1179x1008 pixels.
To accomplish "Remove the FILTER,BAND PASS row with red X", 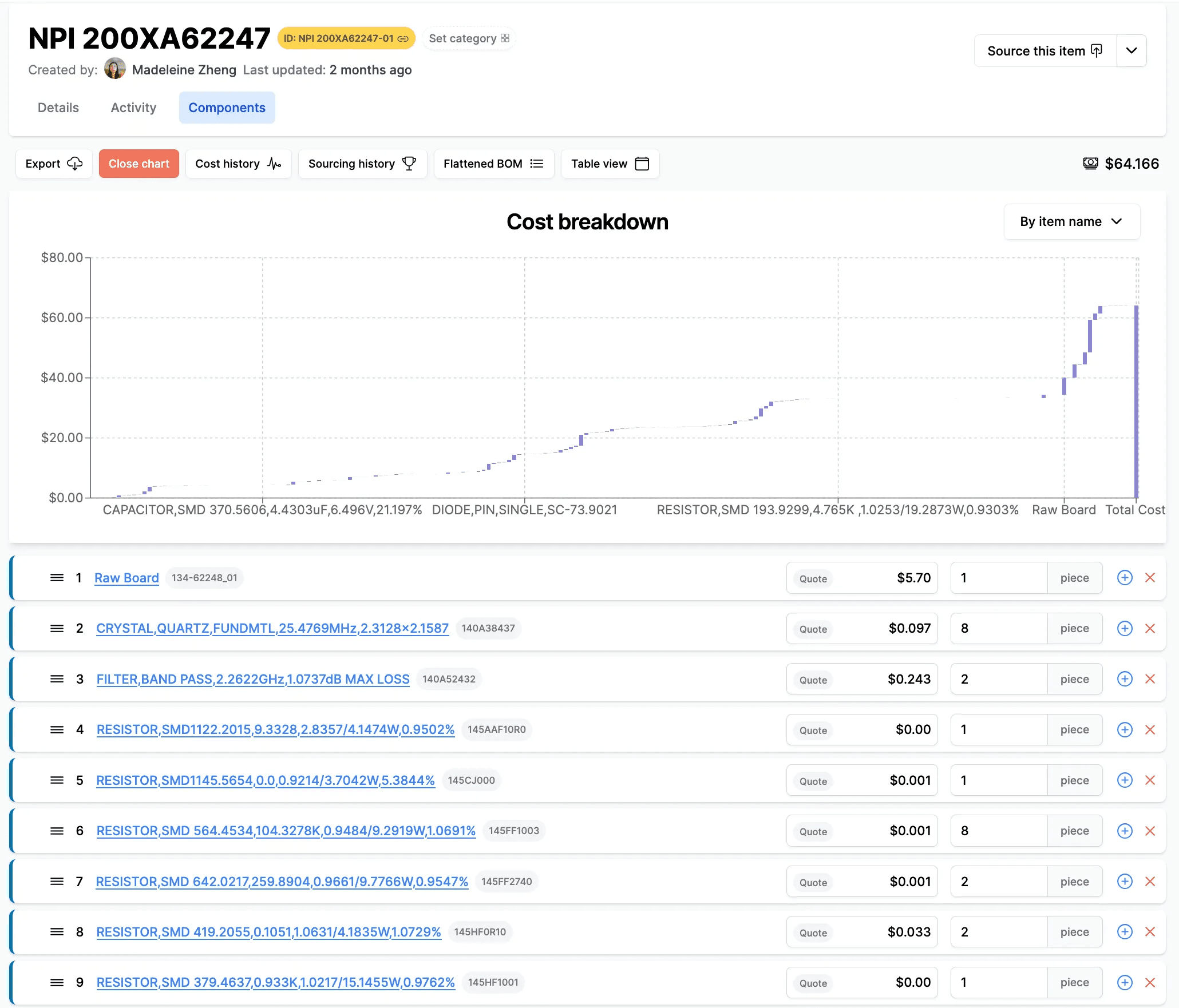I will coord(1150,679).
